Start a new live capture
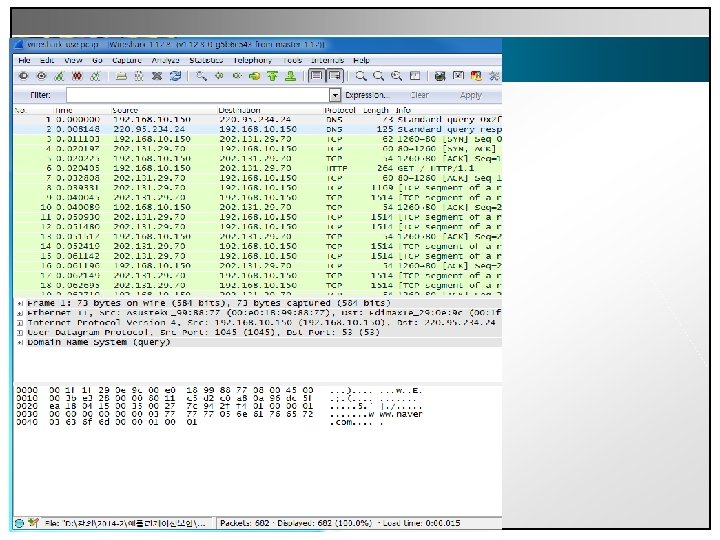Screen dimensions: 720x540 59,76
